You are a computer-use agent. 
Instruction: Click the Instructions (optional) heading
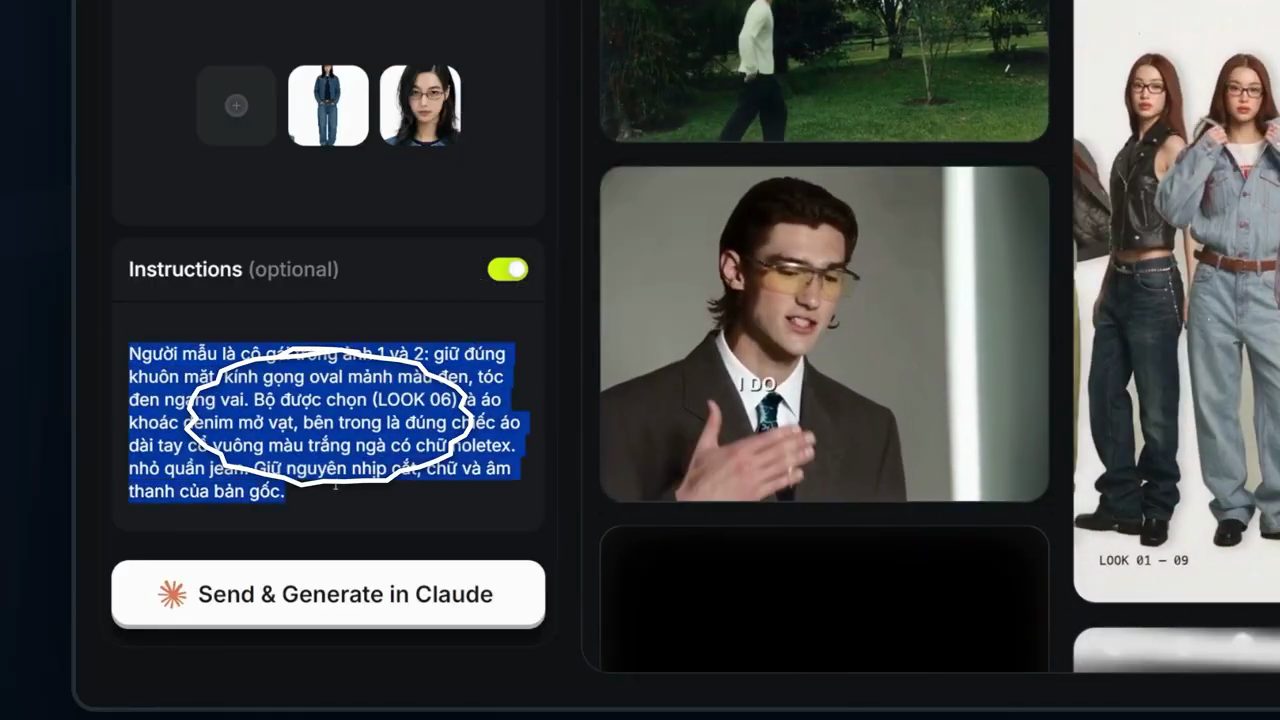tap(233, 269)
